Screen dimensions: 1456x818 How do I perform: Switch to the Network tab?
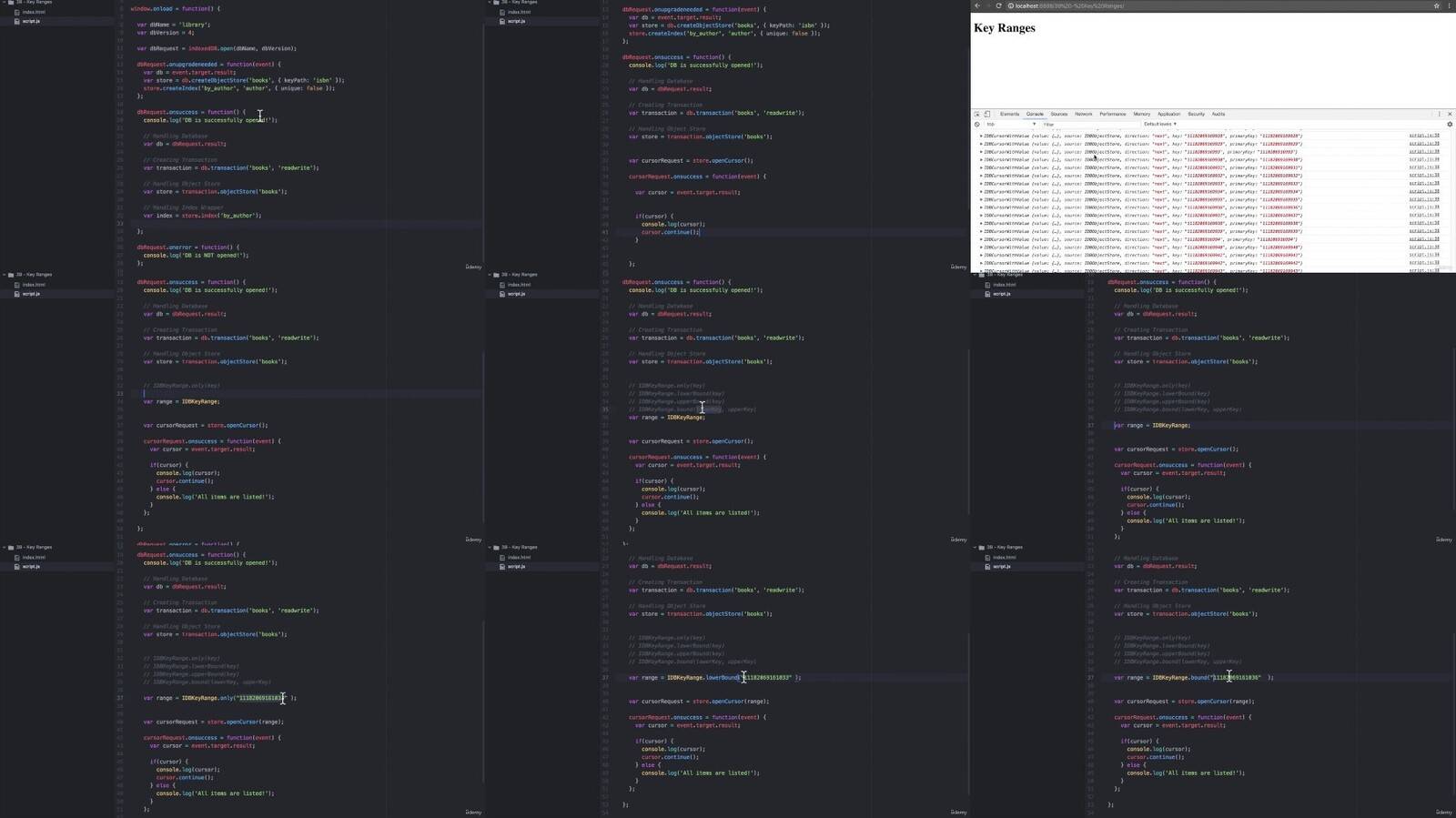pos(1083,114)
